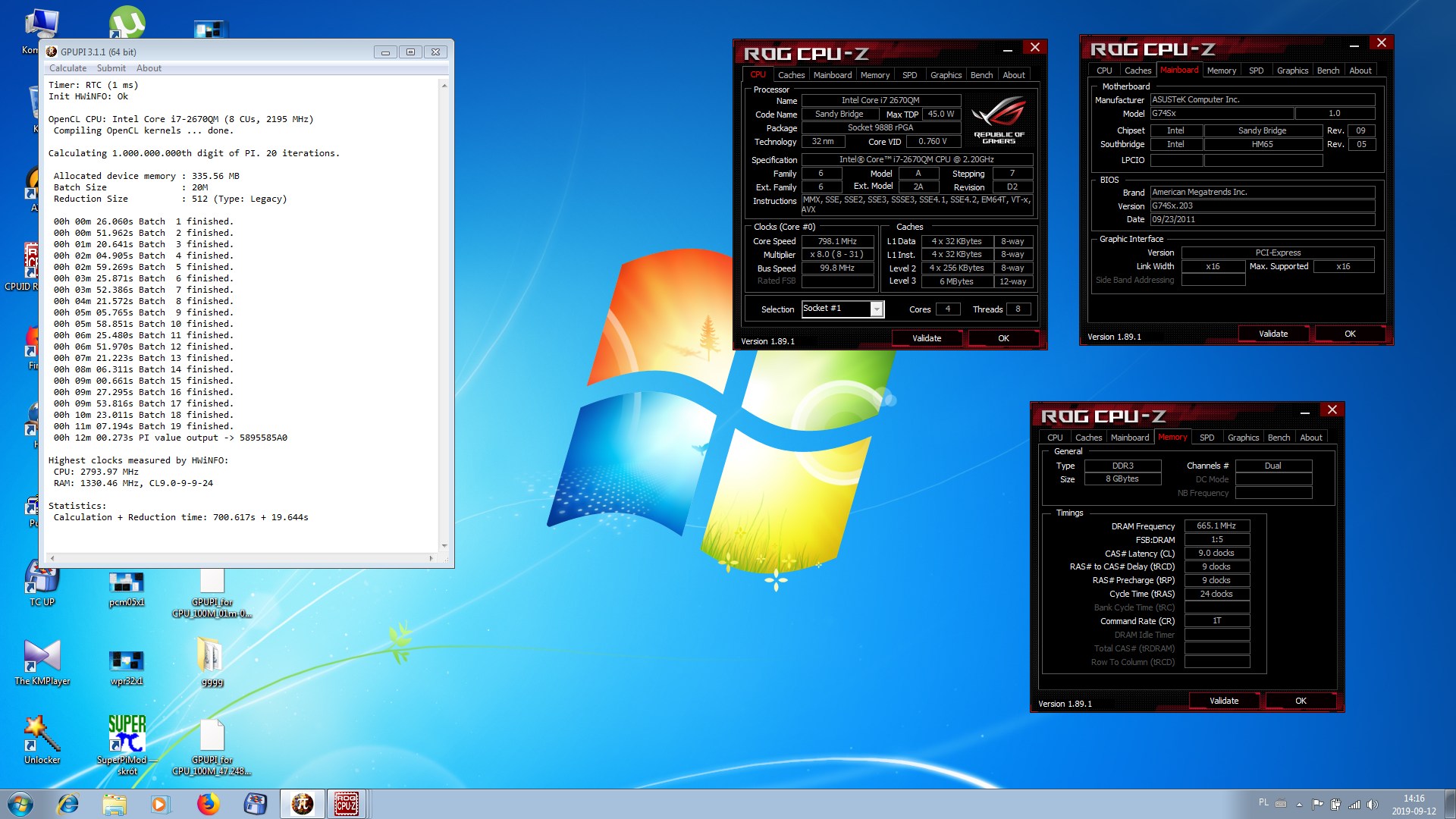1456x819 pixels.
Task: Open About menu in GPUPI
Action: click(149, 68)
